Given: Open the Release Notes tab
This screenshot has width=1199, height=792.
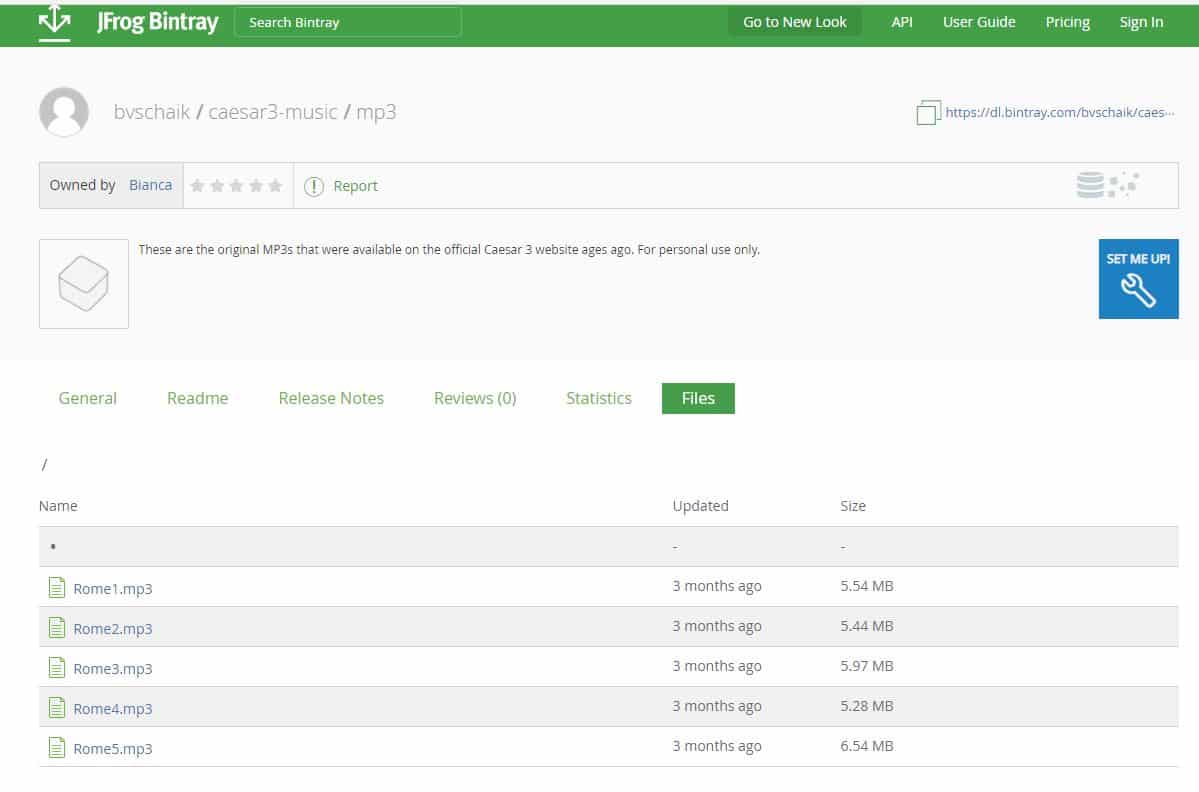Looking at the screenshot, I should click(331, 398).
